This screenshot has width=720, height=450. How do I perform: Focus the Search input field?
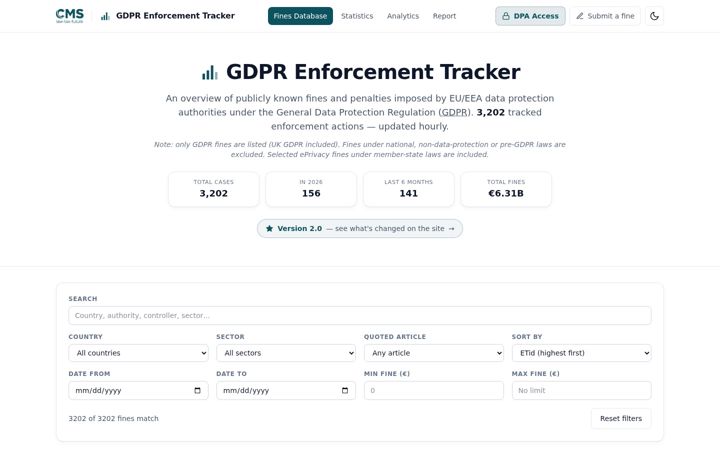(360, 315)
